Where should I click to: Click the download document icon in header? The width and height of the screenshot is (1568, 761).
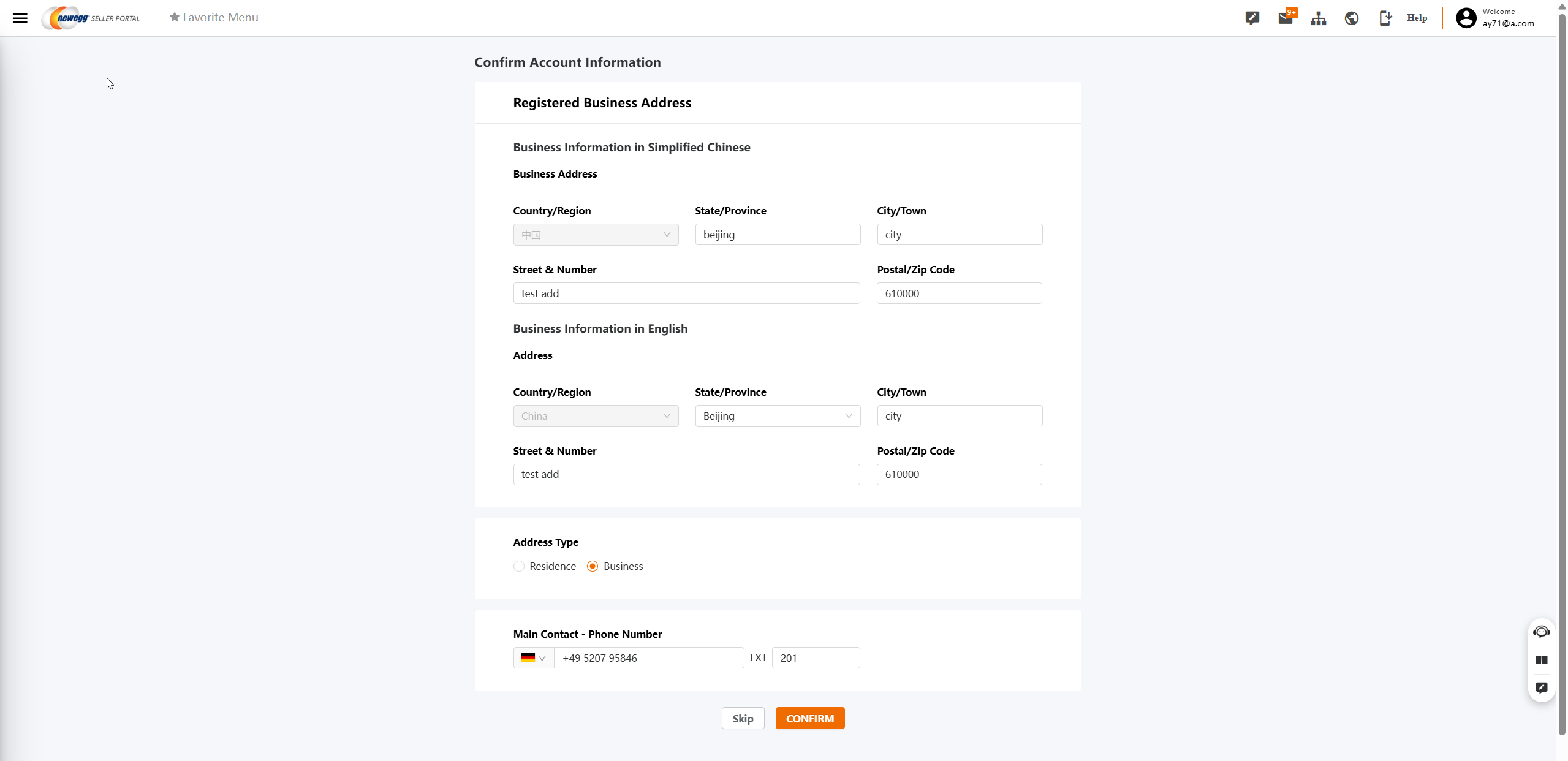[x=1385, y=18]
